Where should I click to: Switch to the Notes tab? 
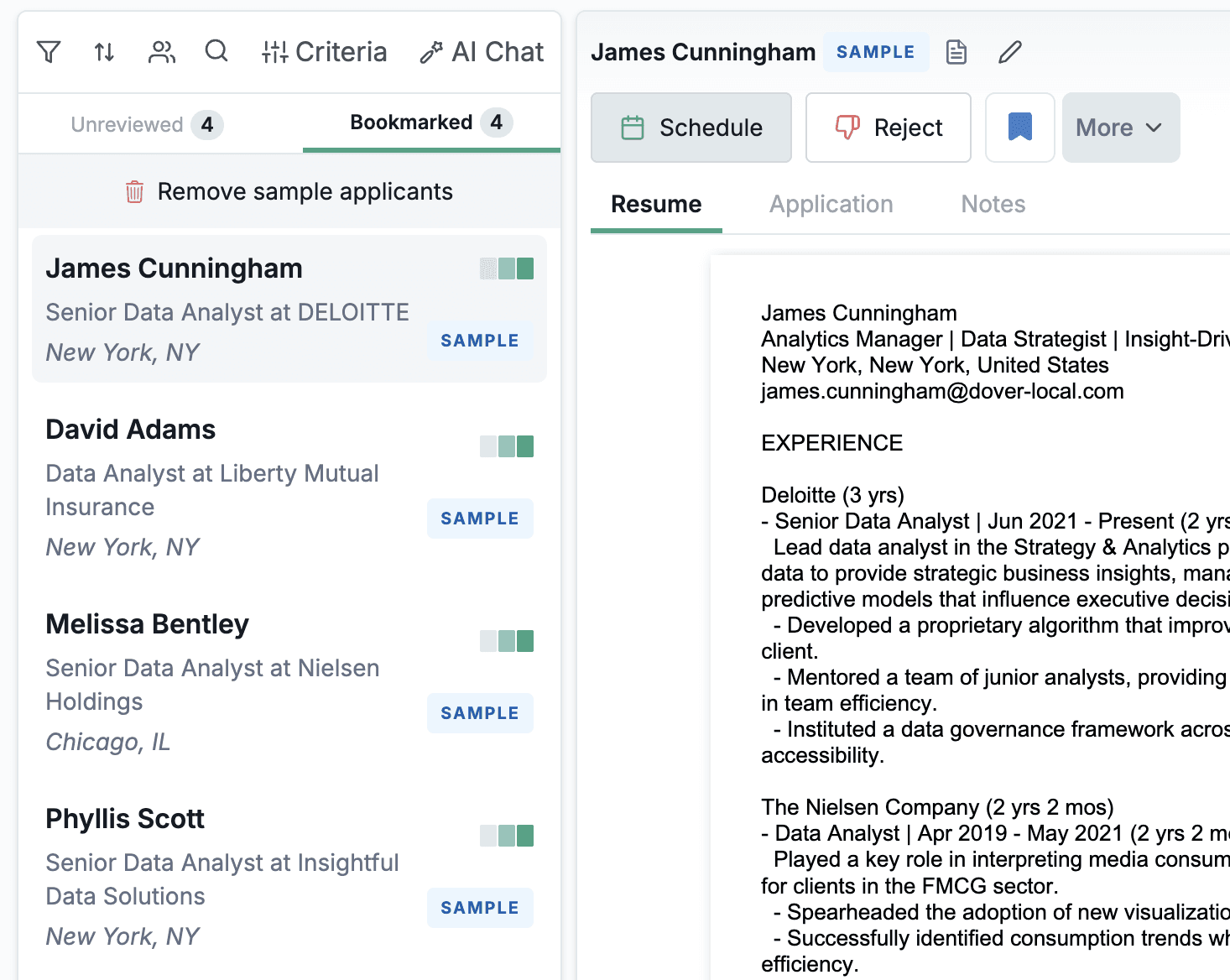pyautogui.click(x=993, y=204)
